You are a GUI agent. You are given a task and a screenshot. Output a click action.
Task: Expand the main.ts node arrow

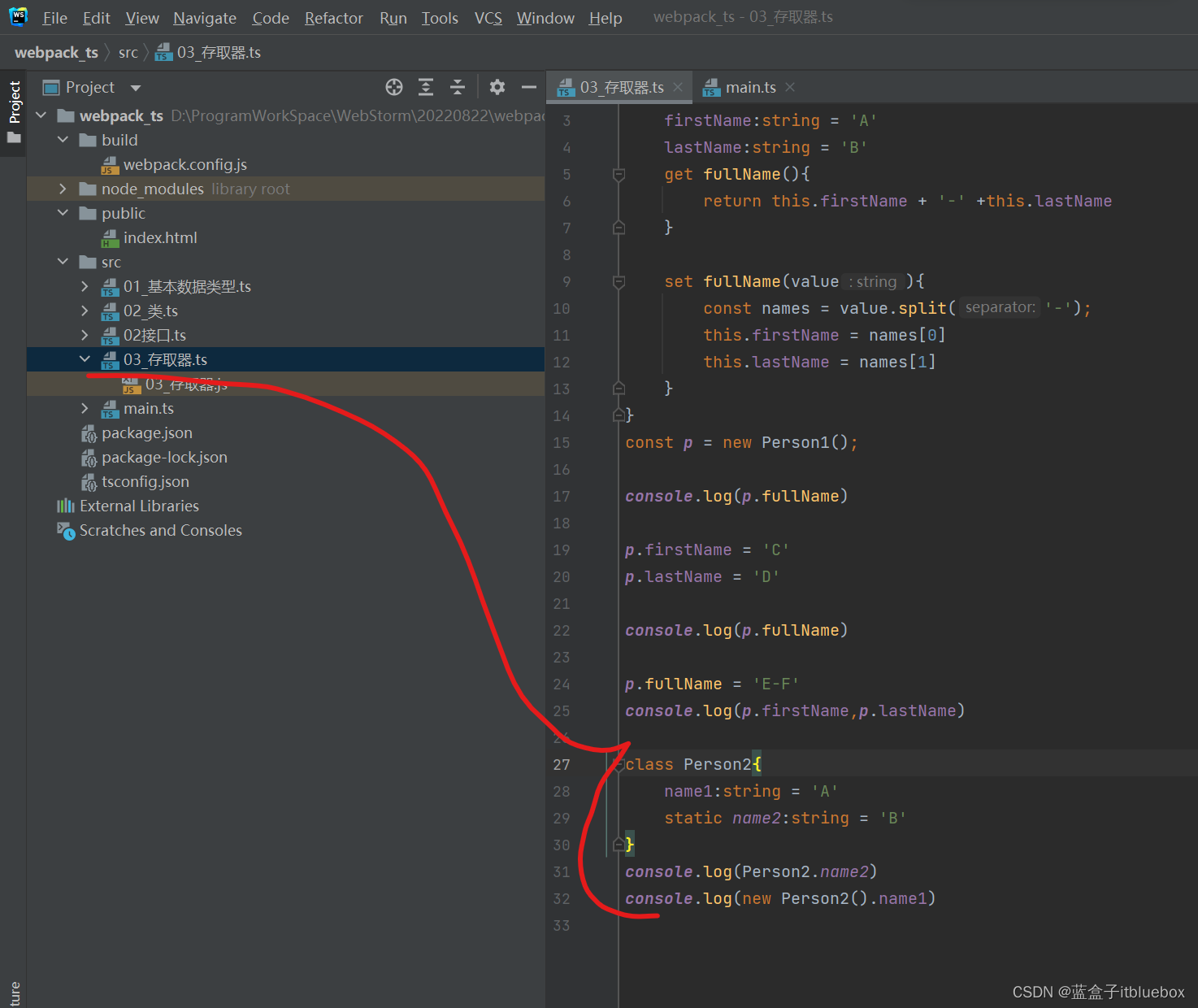pyautogui.click(x=85, y=408)
